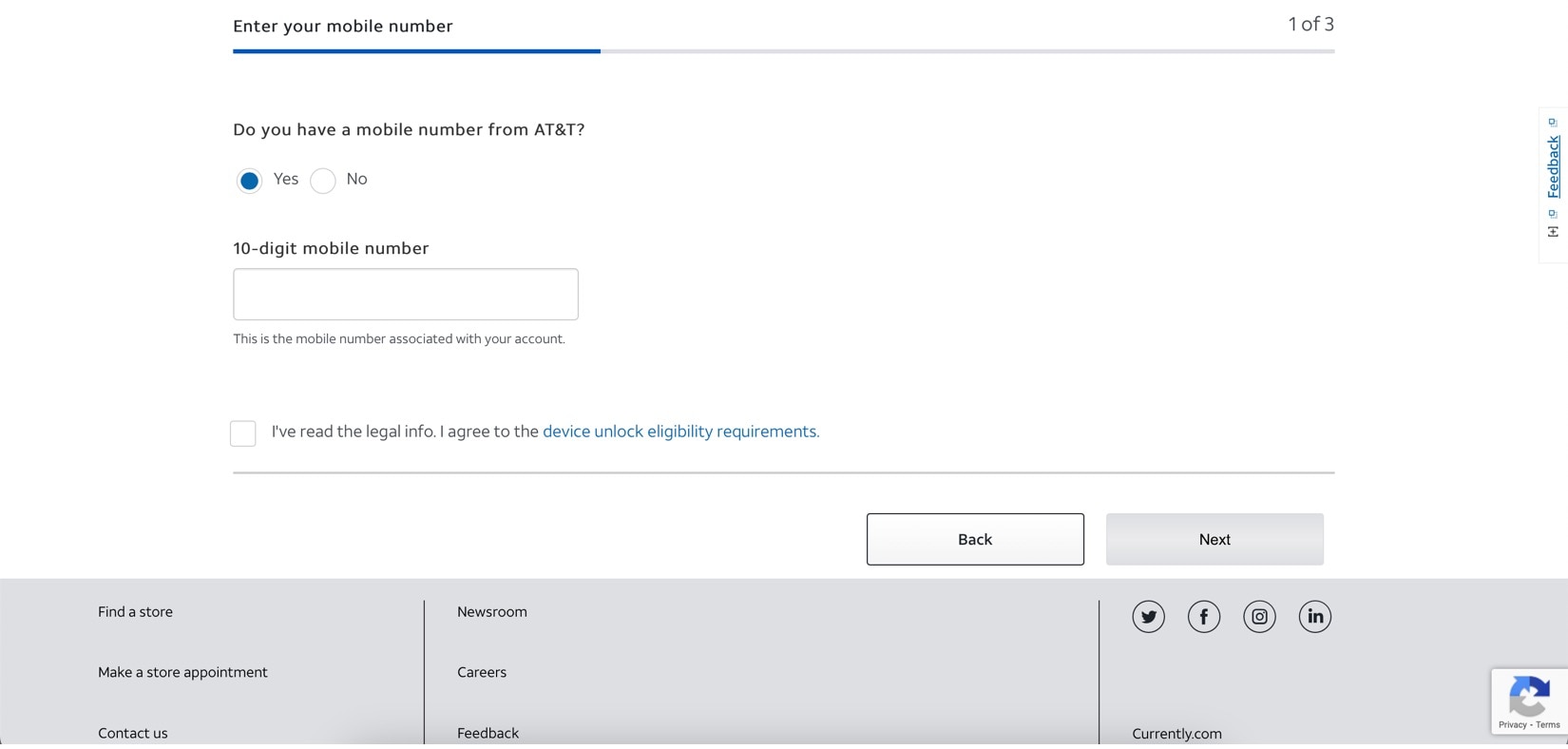This screenshot has height=749, width=1568.
Task: Select the No radio button
Action: pos(323,181)
